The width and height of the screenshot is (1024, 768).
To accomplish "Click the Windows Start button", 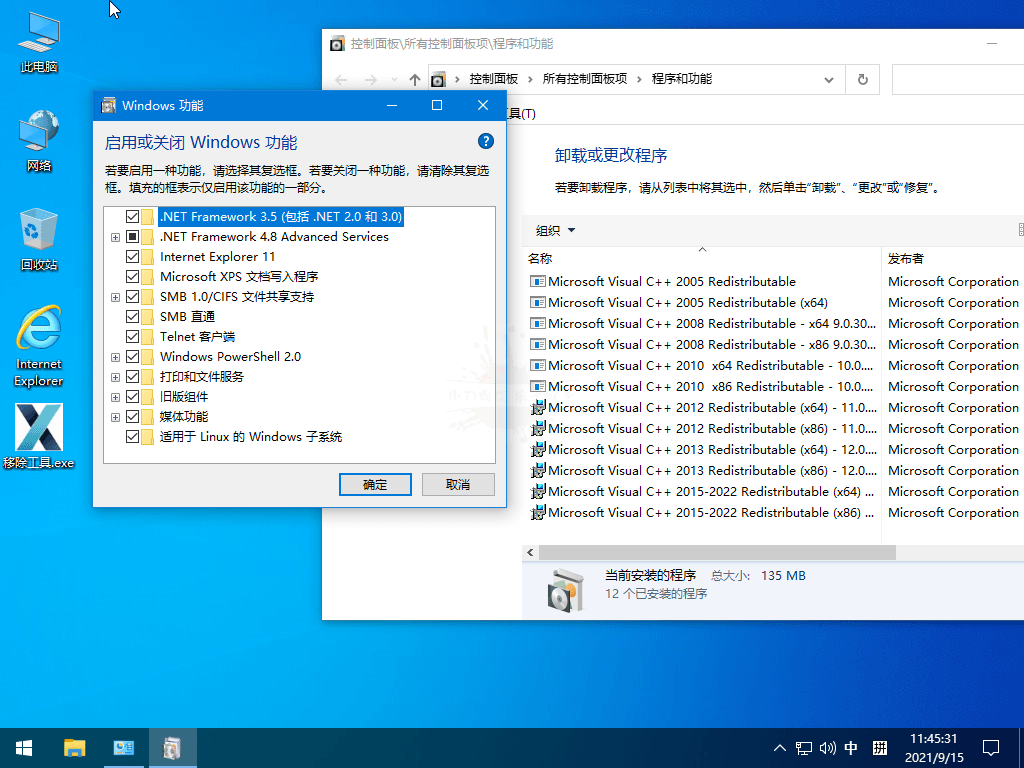I will click(24, 747).
